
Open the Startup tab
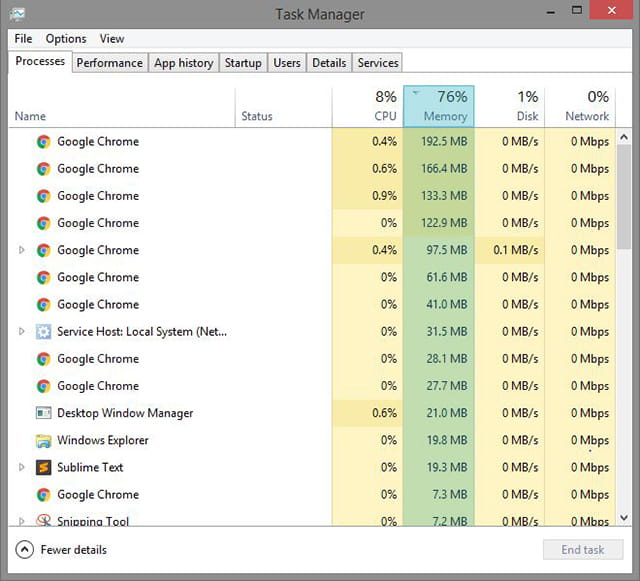click(x=243, y=63)
